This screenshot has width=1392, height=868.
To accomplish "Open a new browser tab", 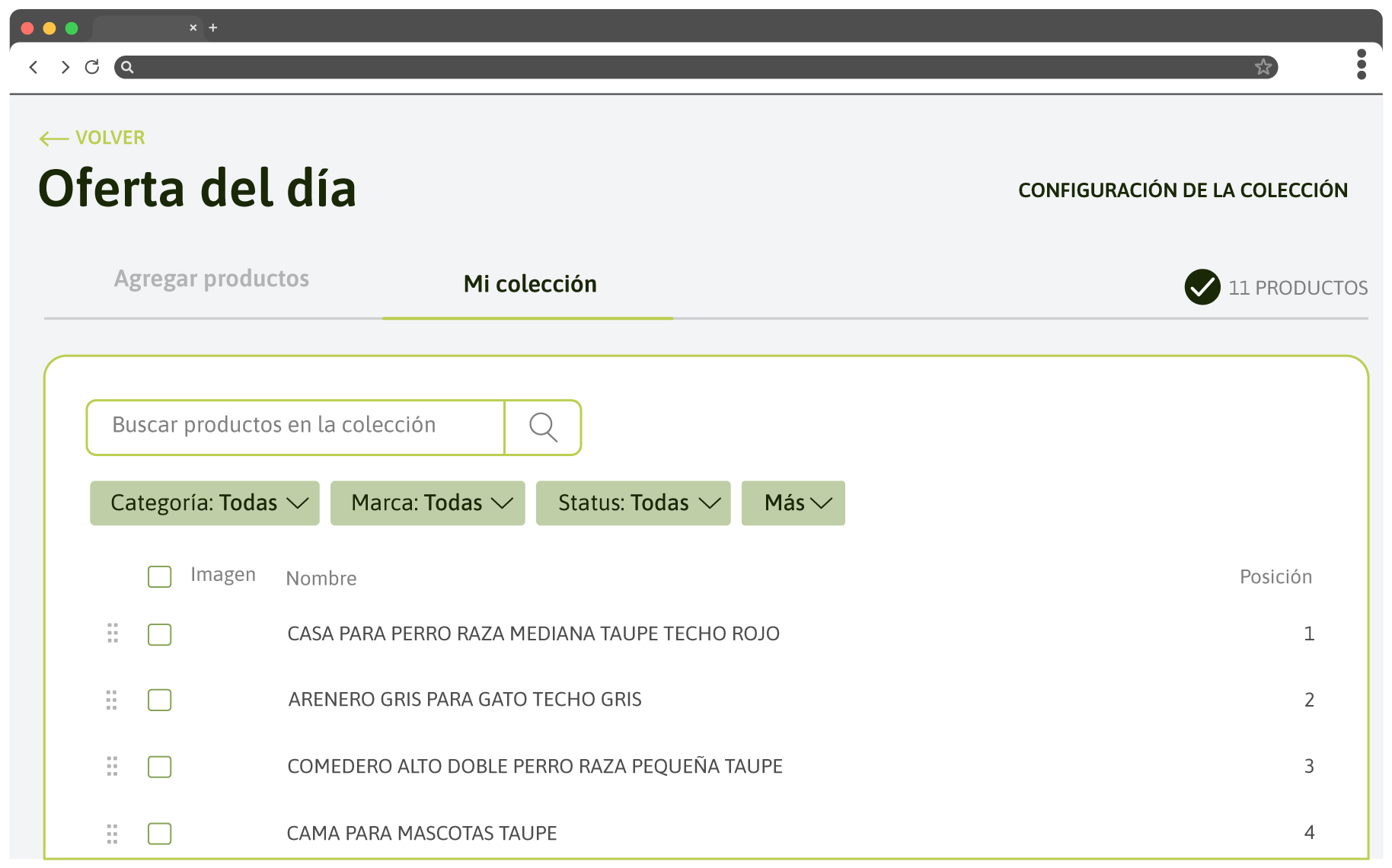I will (x=213, y=27).
